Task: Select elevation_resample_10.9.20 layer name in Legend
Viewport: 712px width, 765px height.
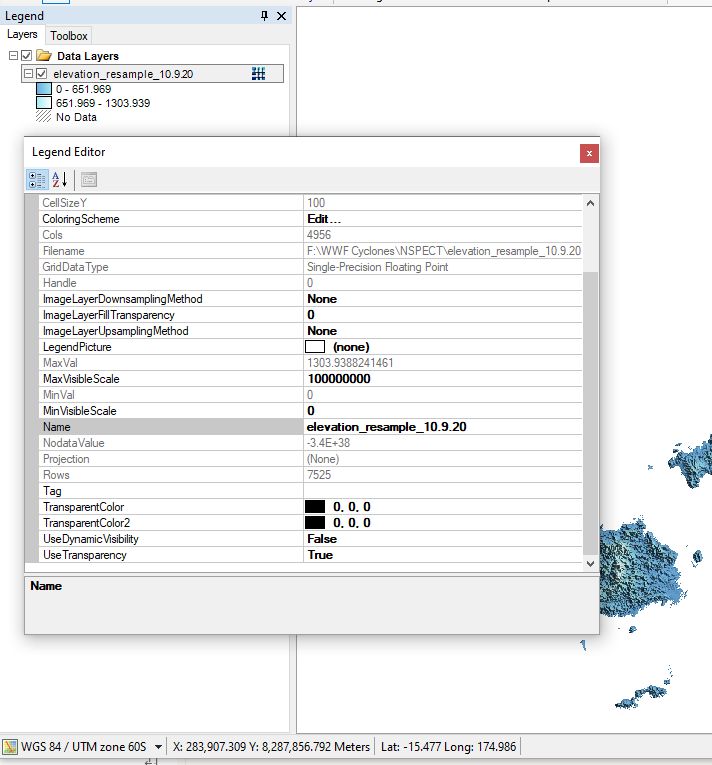Action: click(x=123, y=74)
